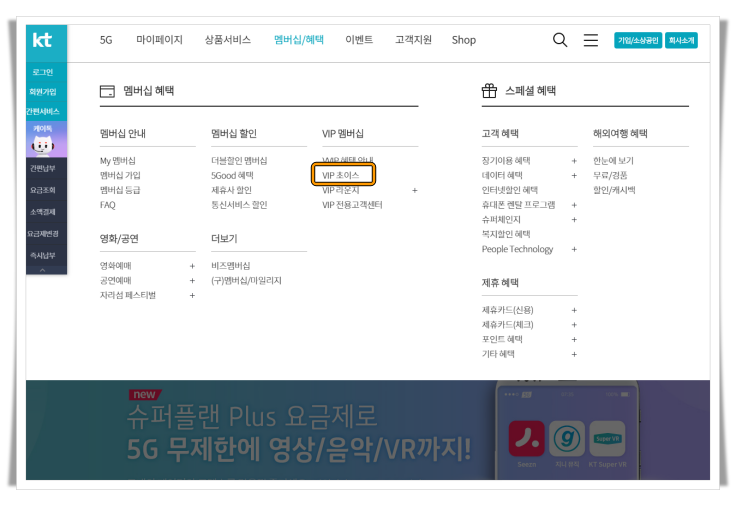736x506 pixels.
Task: Open the 고객지원 top menu
Action: click(x=413, y=40)
